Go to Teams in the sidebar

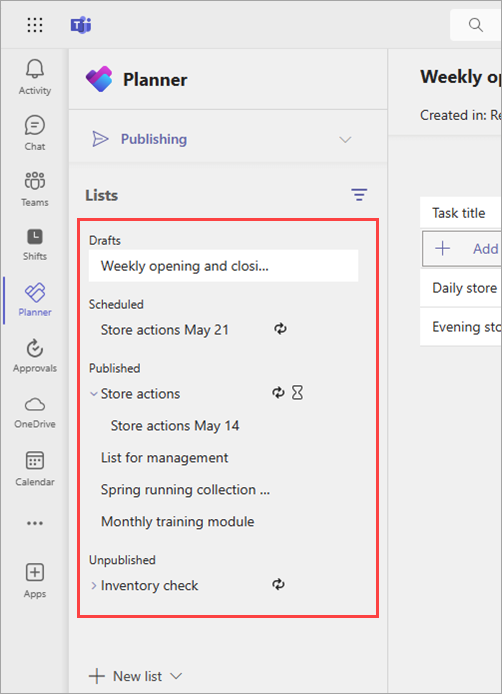[x=35, y=181]
